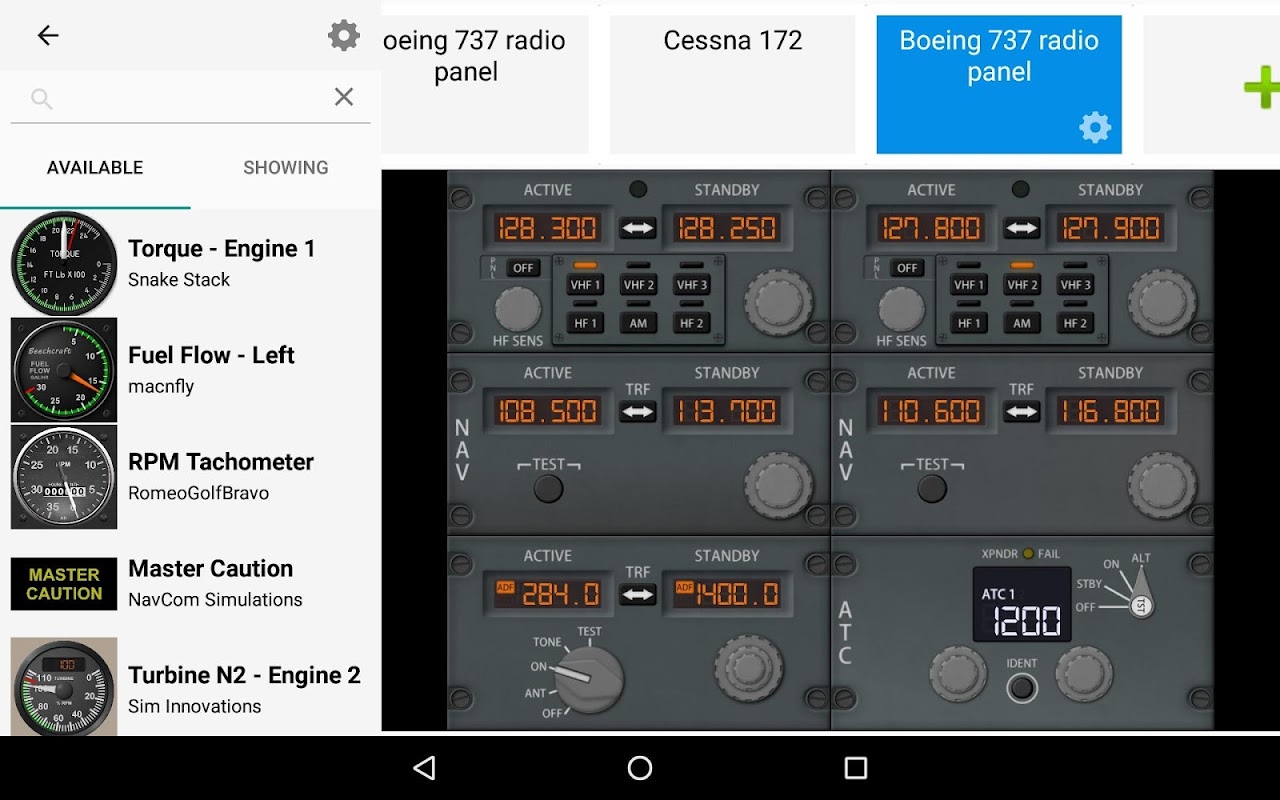Viewport: 1280px width, 800px height.
Task: Click the HF SENS knob on right COM radio
Action: [x=902, y=309]
